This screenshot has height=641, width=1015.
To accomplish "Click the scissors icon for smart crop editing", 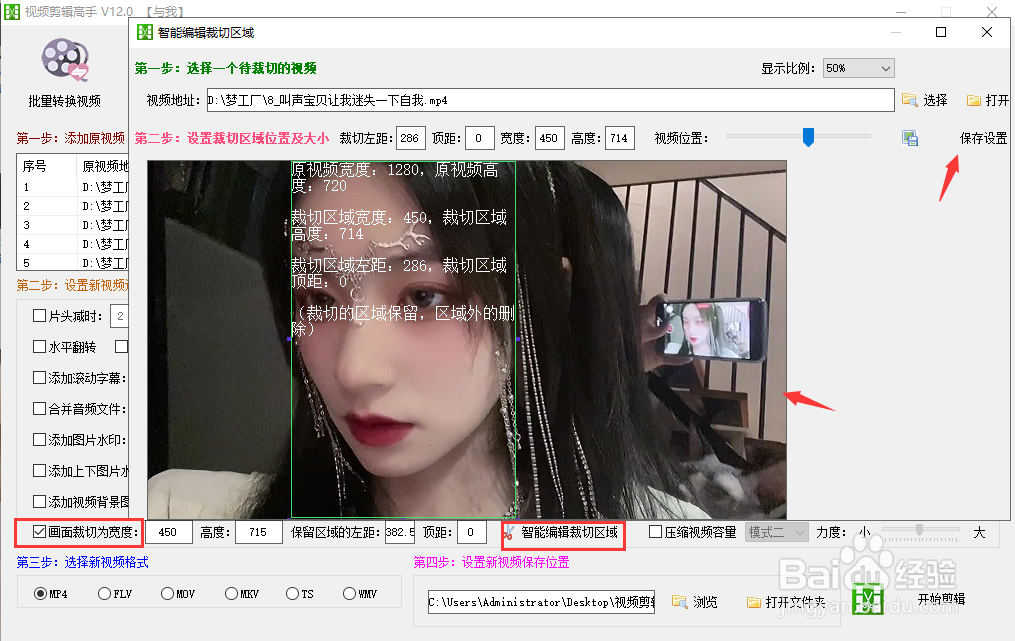I will (509, 533).
